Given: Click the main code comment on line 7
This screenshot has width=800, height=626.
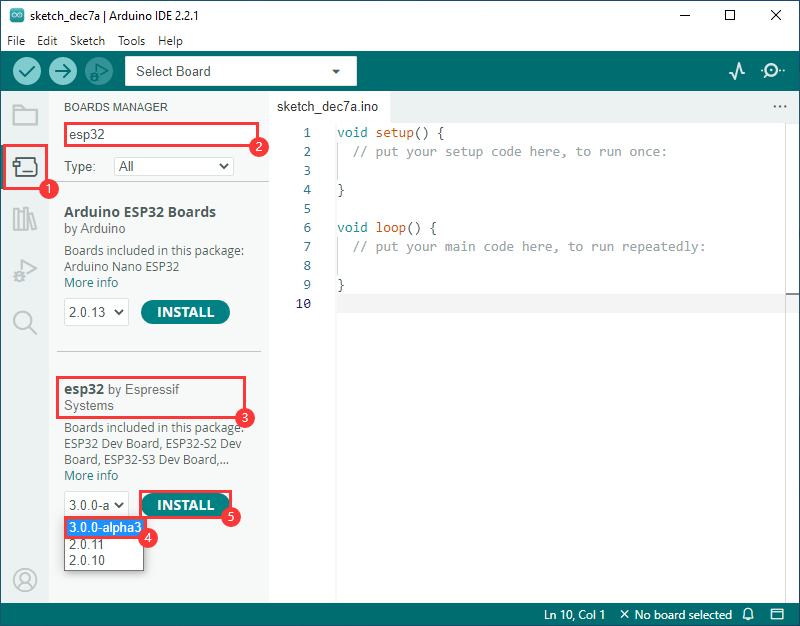Looking at the screenshot, I should click(x=529, y=246).
